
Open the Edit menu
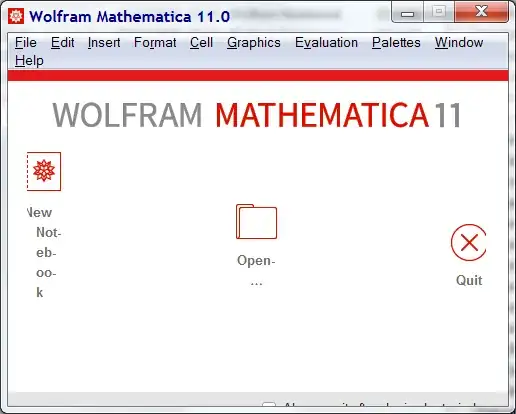click(62, 43)
